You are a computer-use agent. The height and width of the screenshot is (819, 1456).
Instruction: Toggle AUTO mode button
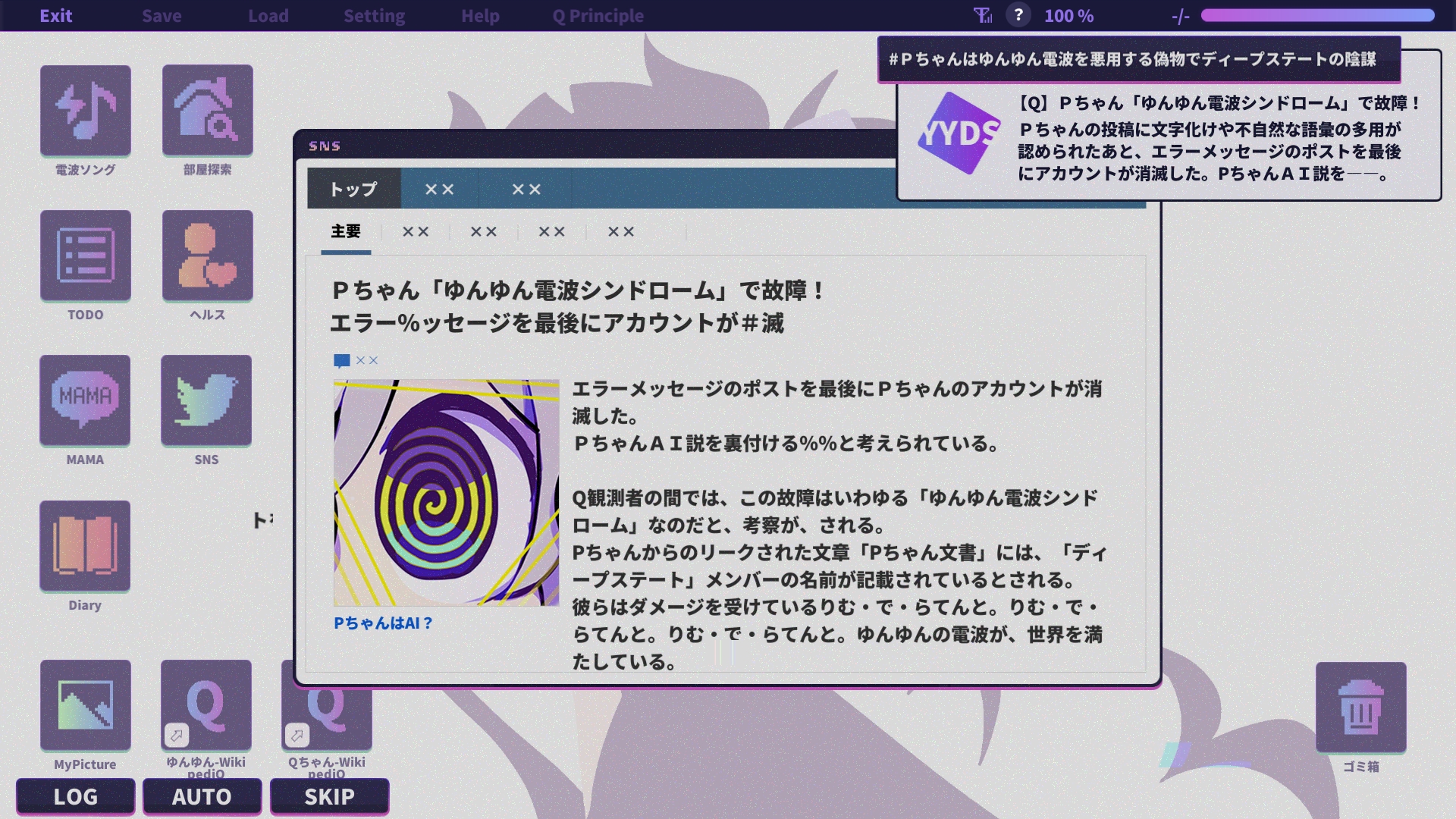(x=202, y=797)
